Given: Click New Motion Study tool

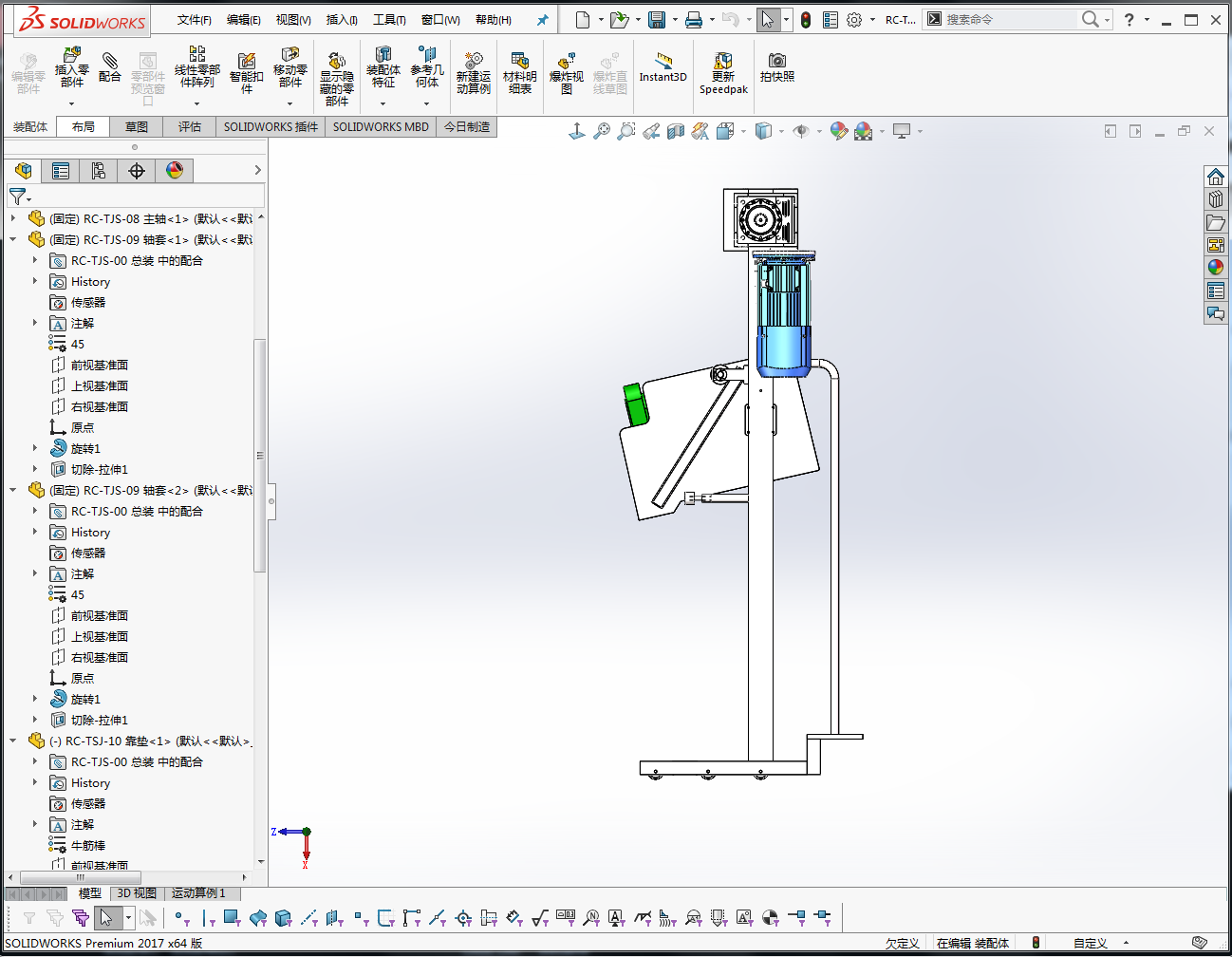Looking at the screenshot, I should [473, 74].
